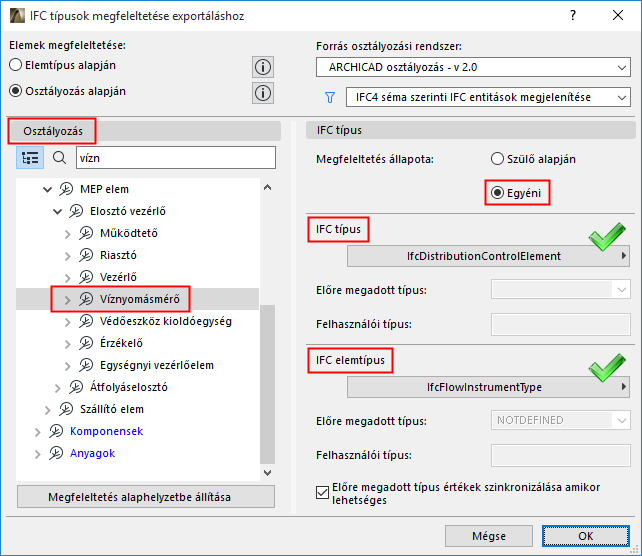Select Szülő alapján radio button
Image resolution: width=642 pixels, height=556 pixels.
497,158
